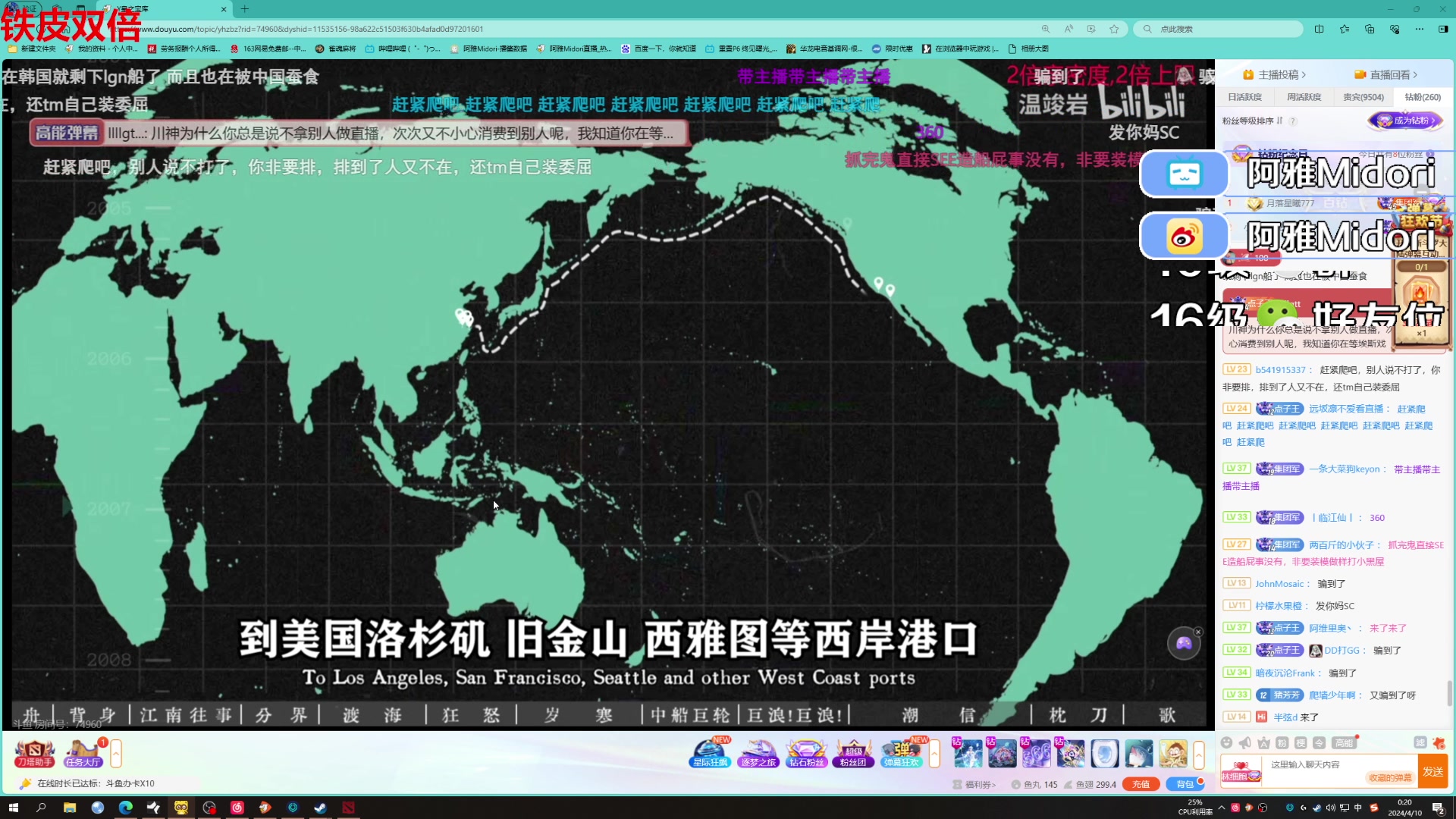Screen dimensions: 1456x819
Task: Open NetEase Cloud Music in taskbar
Action: point(237,808)
